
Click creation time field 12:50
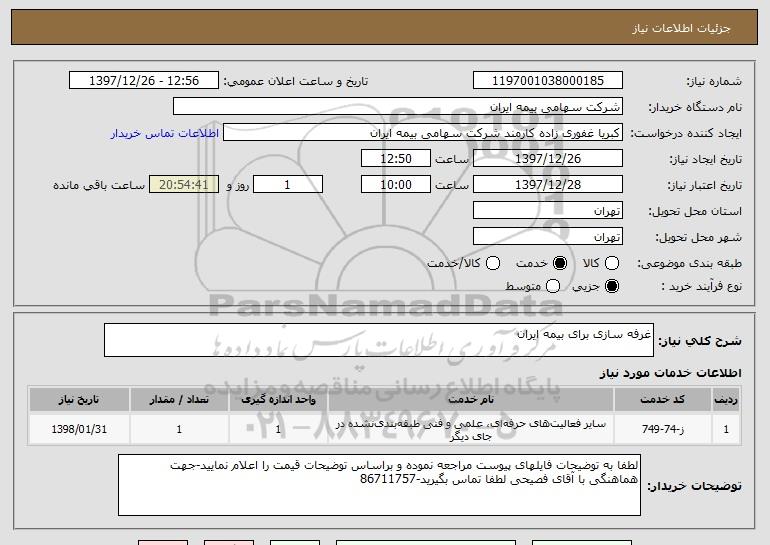click(396, 159)
